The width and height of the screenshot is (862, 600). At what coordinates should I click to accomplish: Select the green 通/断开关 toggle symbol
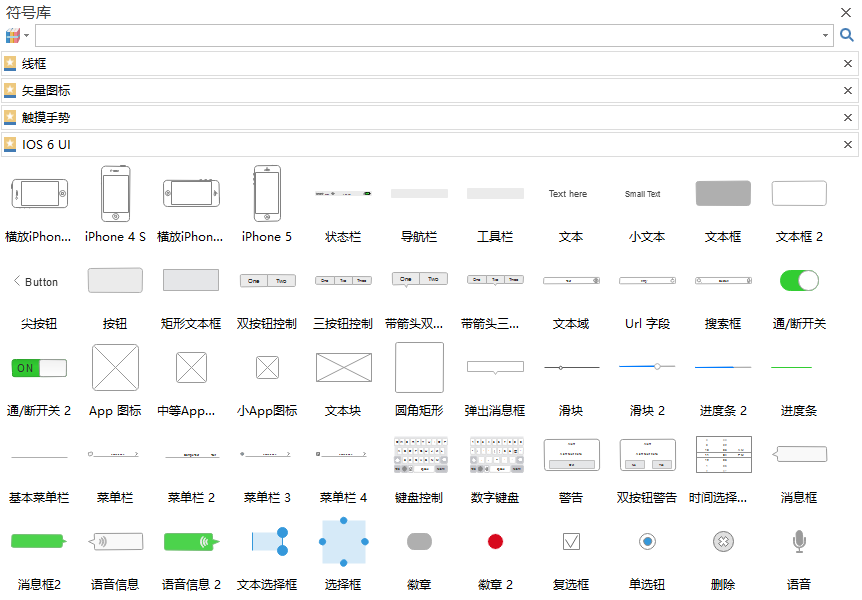pyautogui.click(x=799, y=280)
